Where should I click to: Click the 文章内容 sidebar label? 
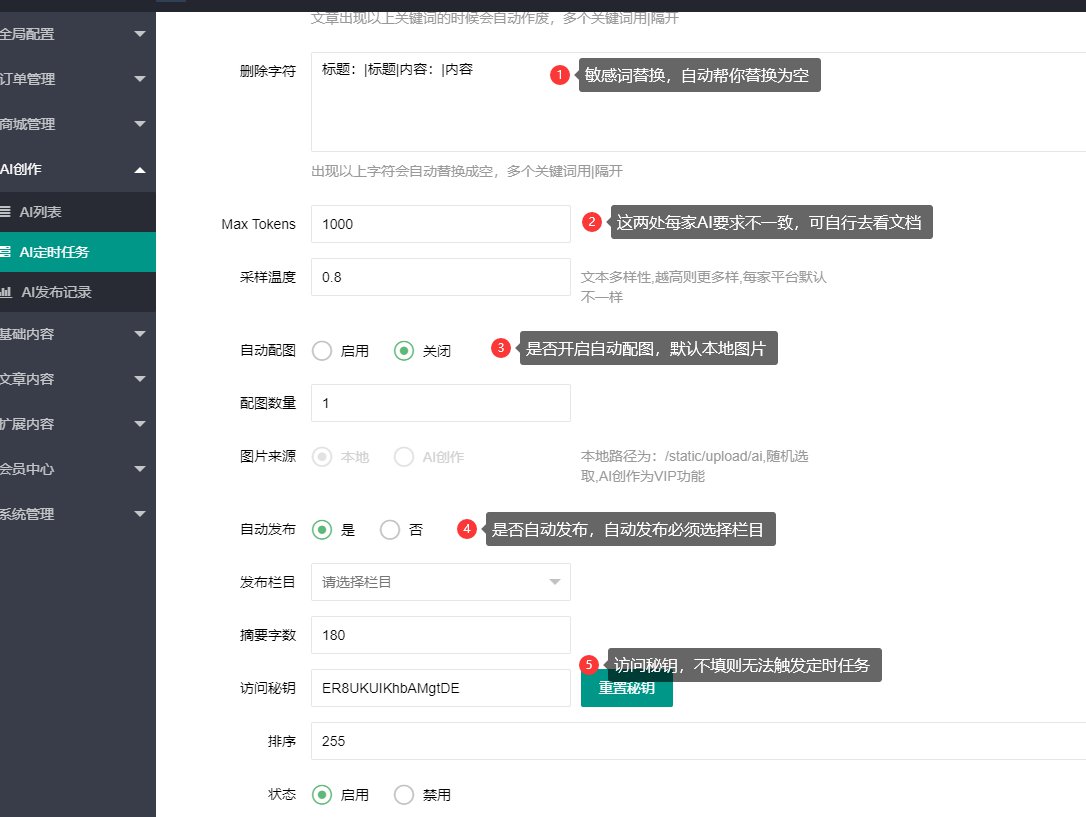(27, 379)
